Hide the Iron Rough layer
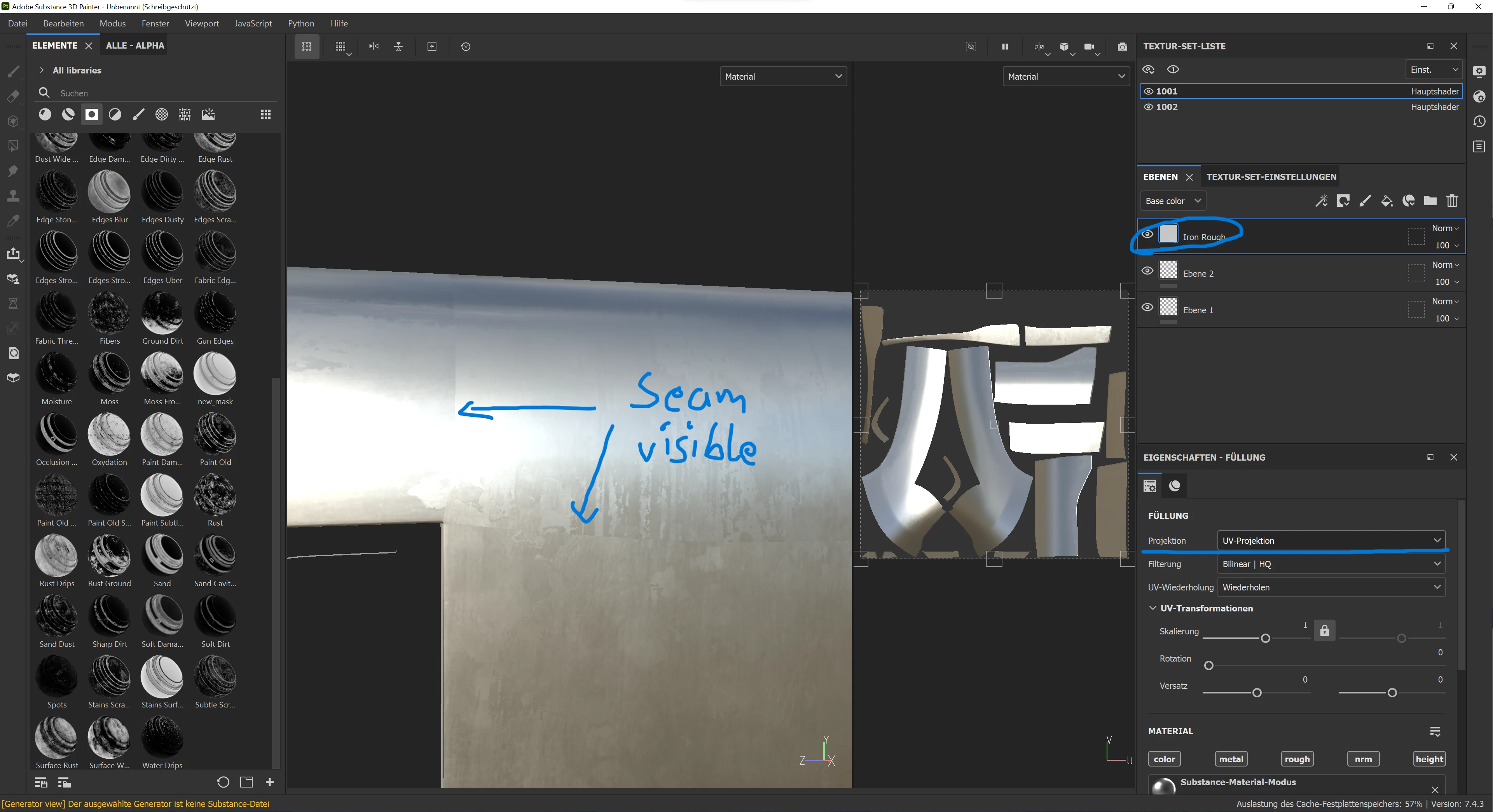The width and height of the screenshot is (1493, 812). 1147,235
